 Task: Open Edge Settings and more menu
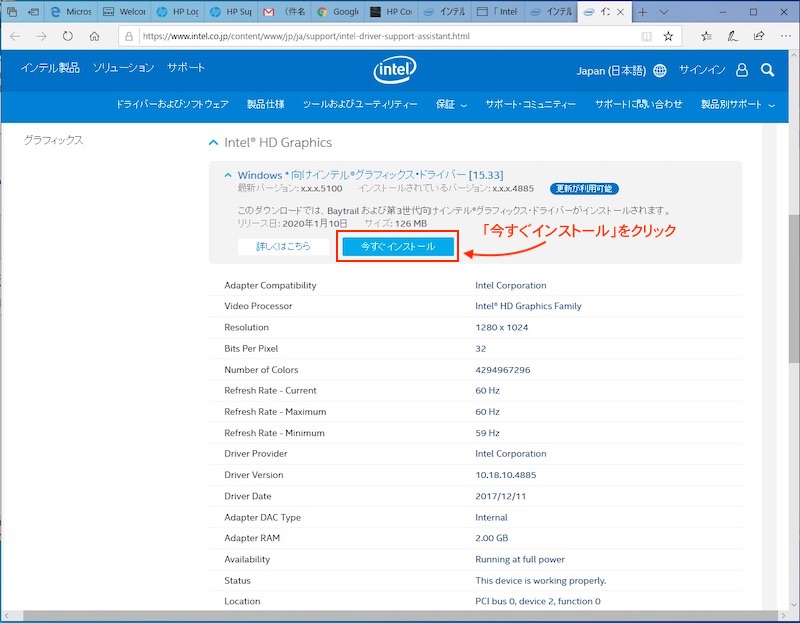(x=785, y=36)
